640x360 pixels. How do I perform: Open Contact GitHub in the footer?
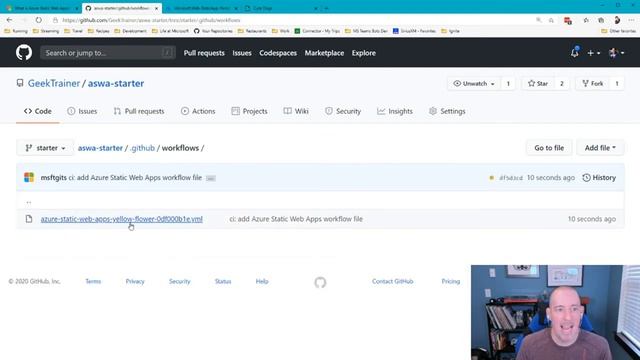coord(393,281)
